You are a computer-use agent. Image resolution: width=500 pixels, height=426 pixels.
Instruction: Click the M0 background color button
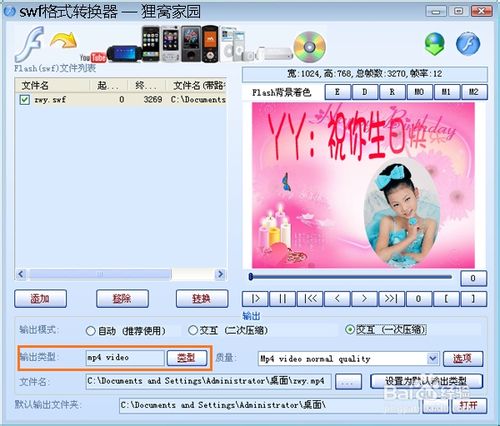[x=419, y=92]
